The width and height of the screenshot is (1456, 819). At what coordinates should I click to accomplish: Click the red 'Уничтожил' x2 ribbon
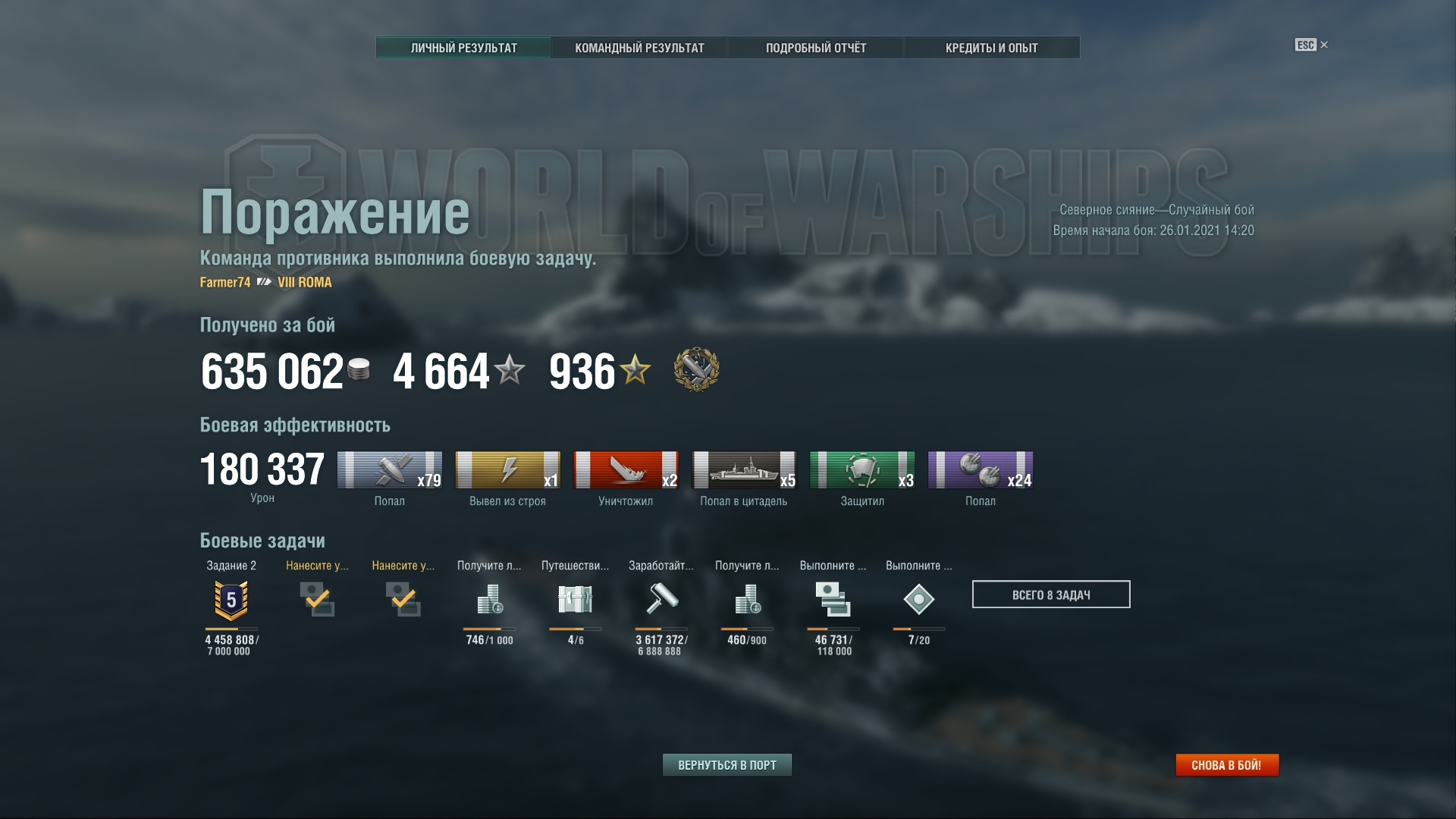coord(626,470)
